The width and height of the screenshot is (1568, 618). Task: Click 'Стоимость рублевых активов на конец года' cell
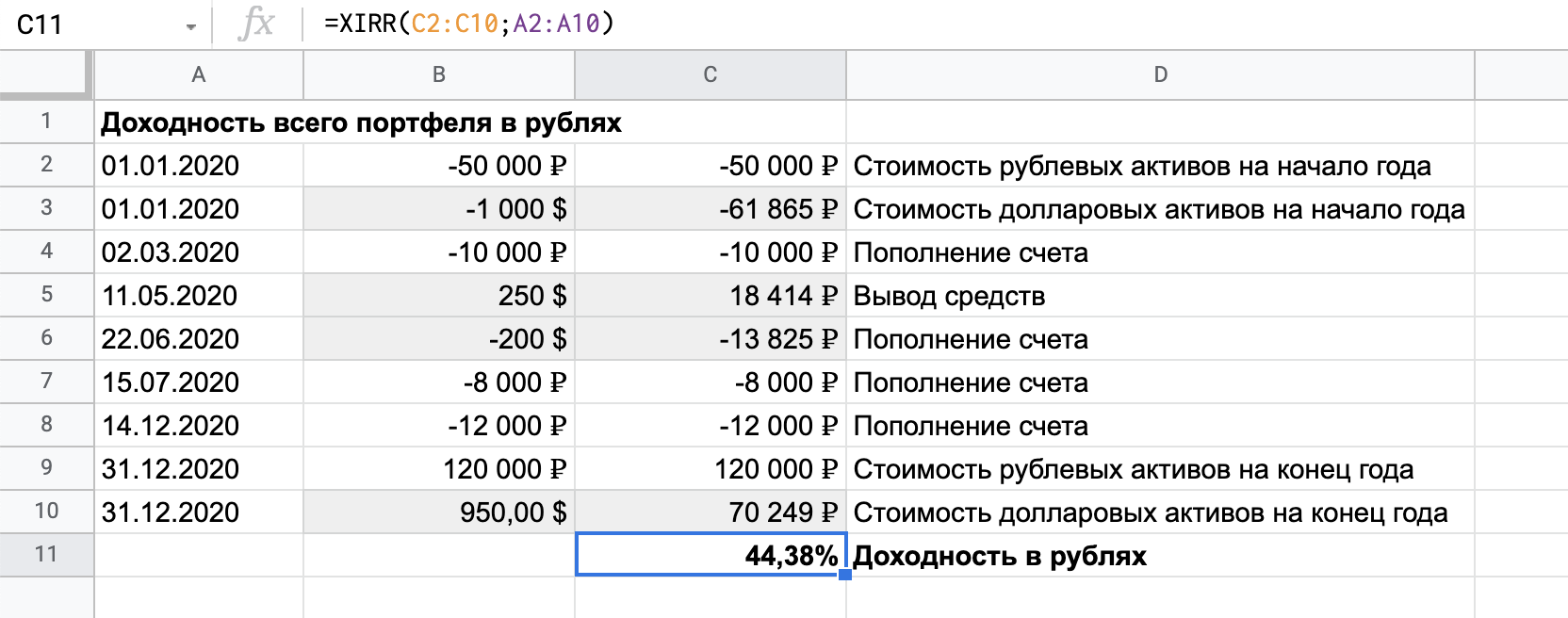1161,469
